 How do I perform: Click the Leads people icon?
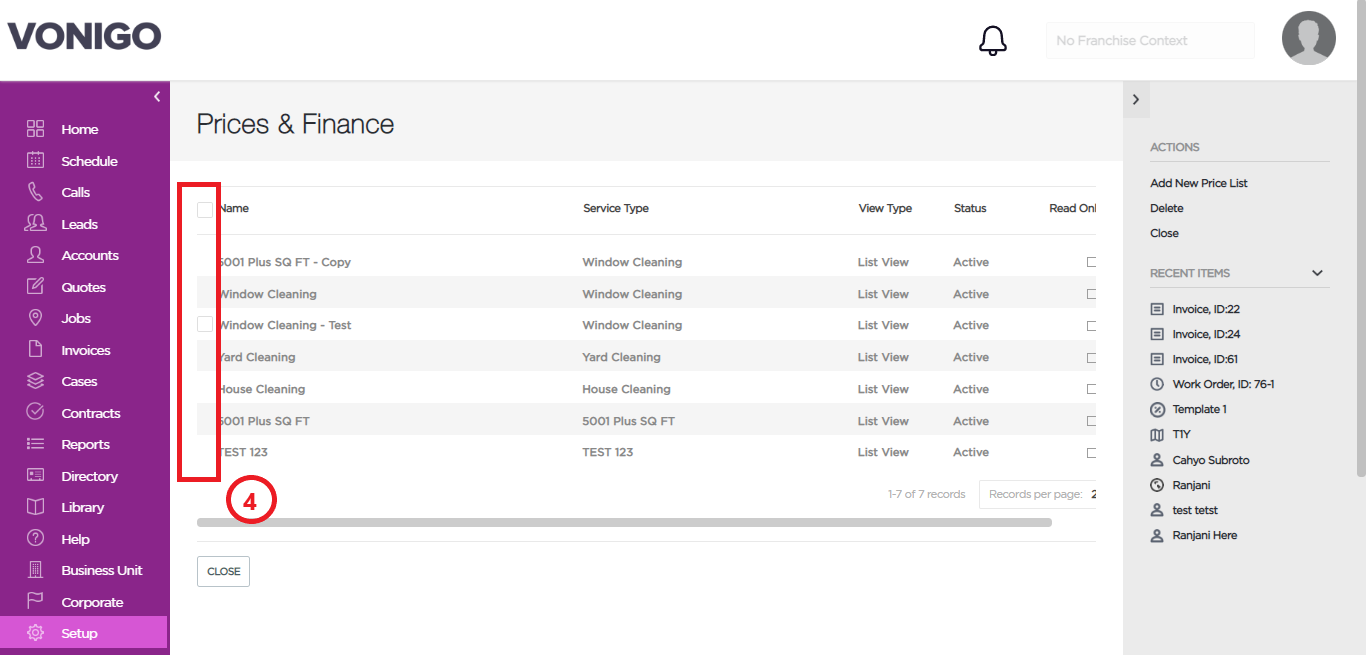click(x=35, y=223)
